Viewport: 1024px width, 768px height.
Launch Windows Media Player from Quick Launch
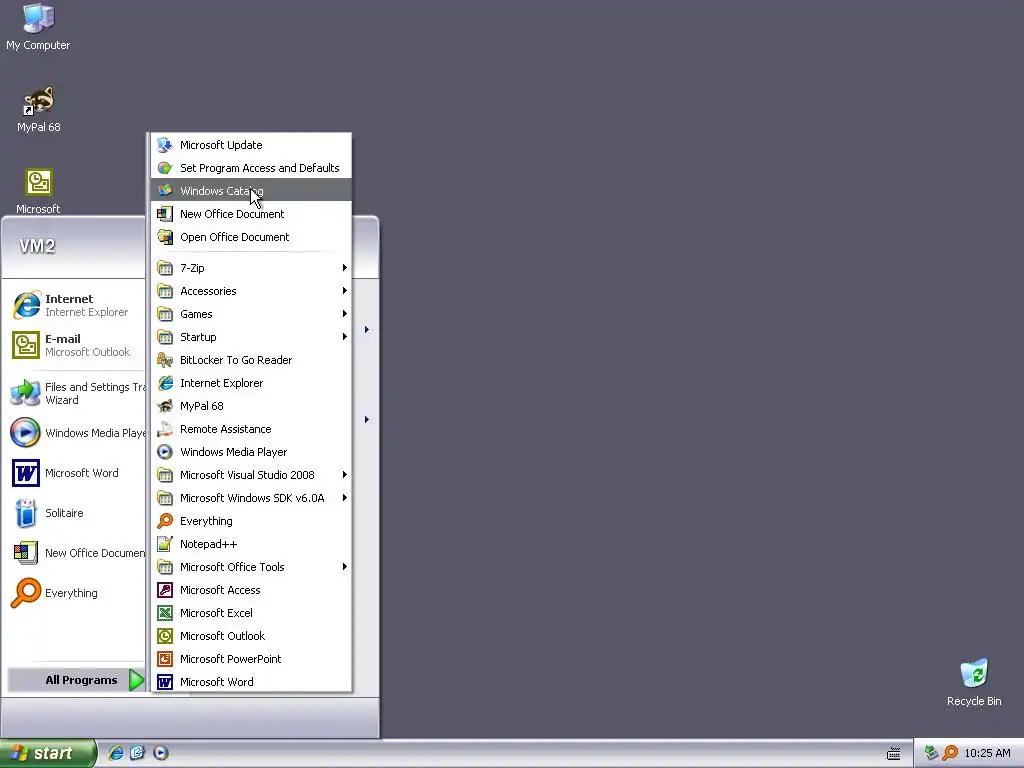pos(161,753)
